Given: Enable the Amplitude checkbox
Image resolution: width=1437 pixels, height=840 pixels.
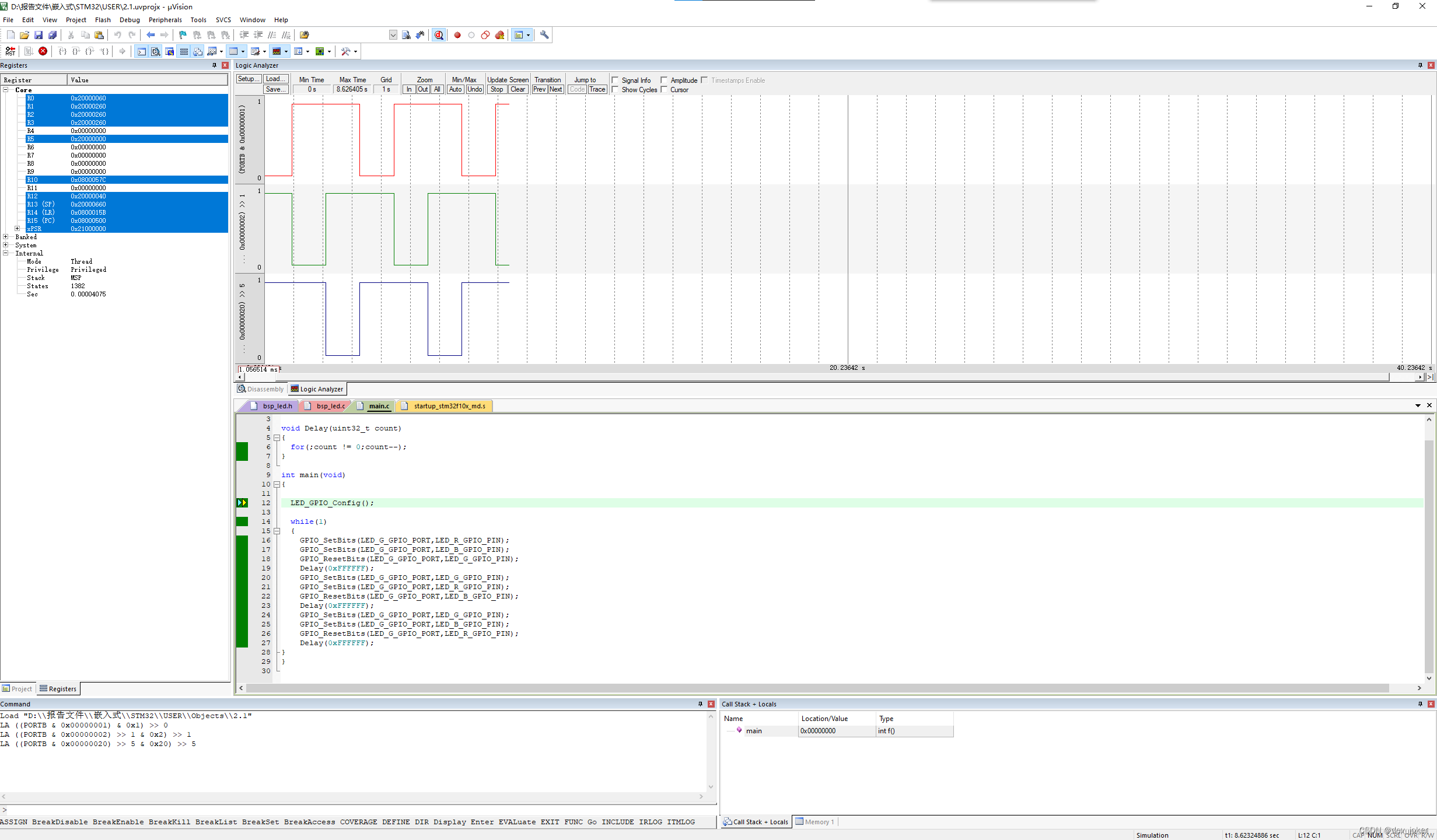Looking at the screenshot, I should (664, 80).
